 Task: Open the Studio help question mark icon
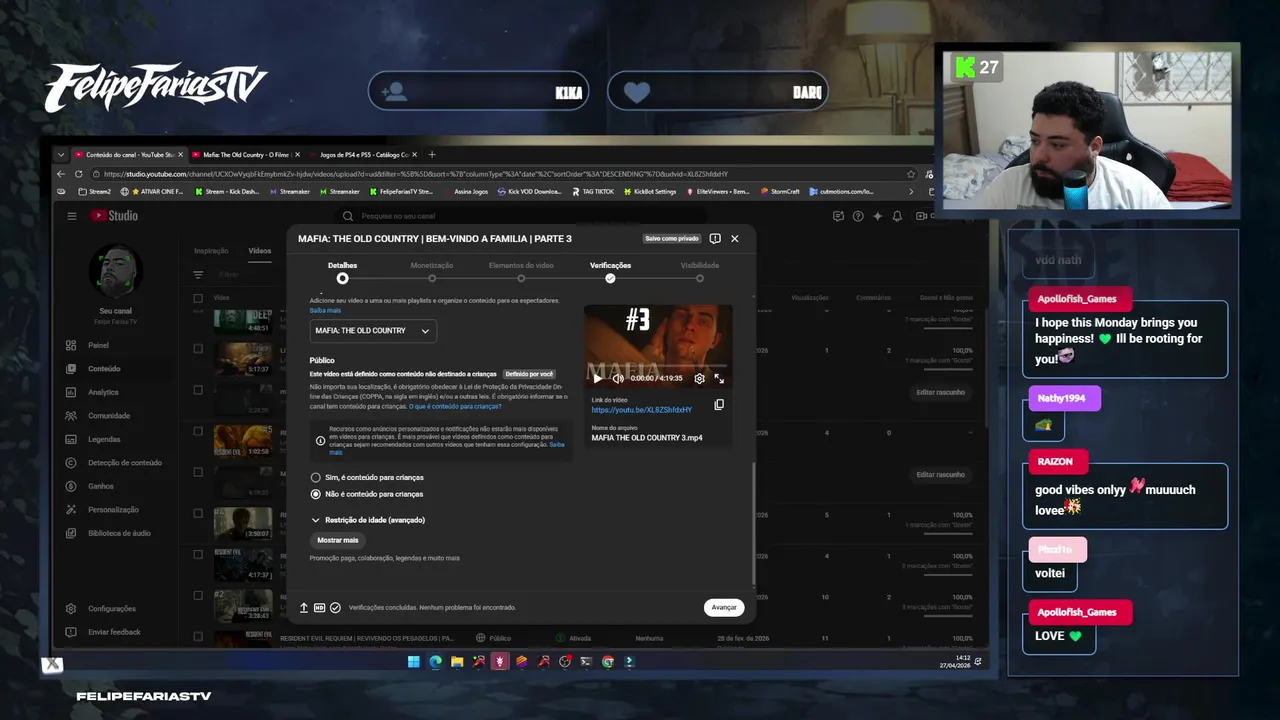point(858,216)
